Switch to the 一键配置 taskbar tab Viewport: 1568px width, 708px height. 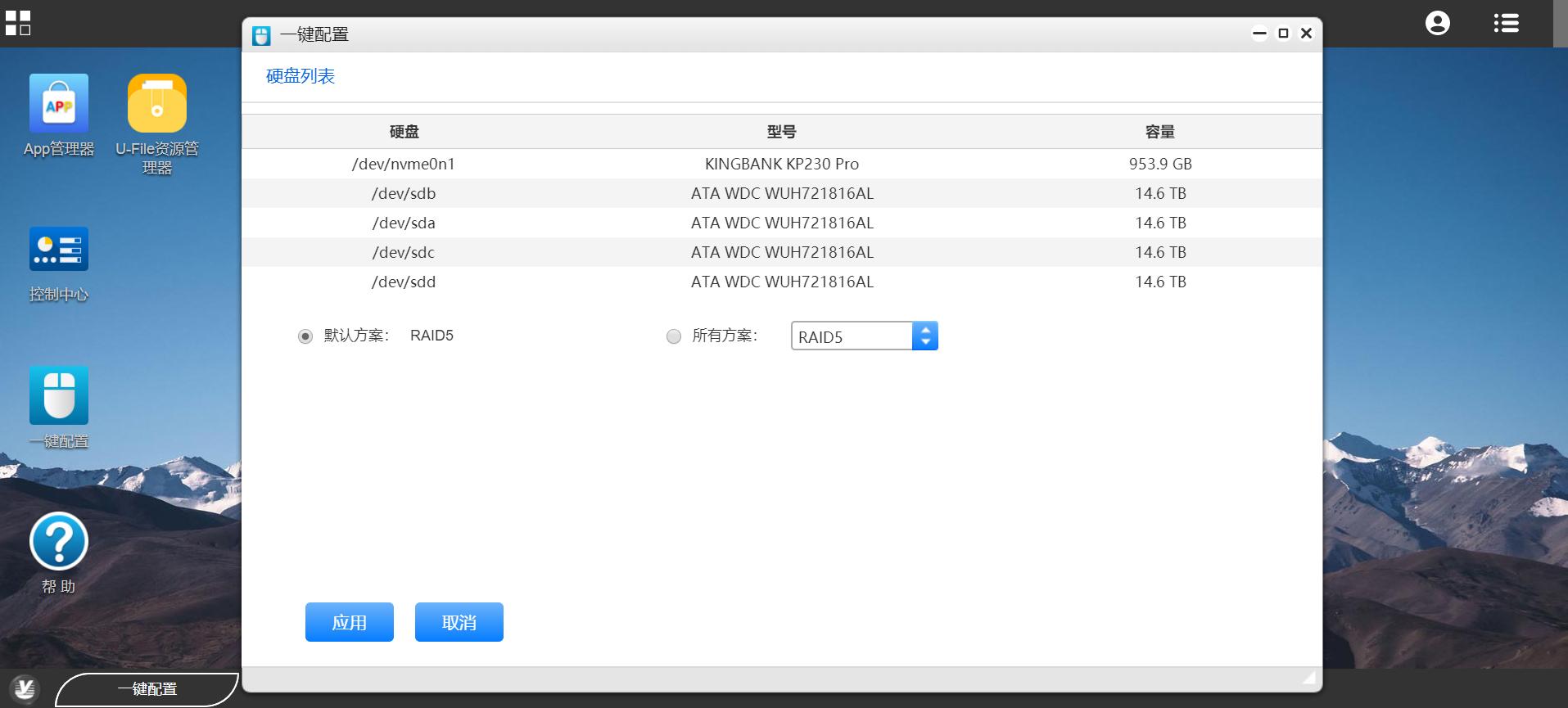point(147,689)
